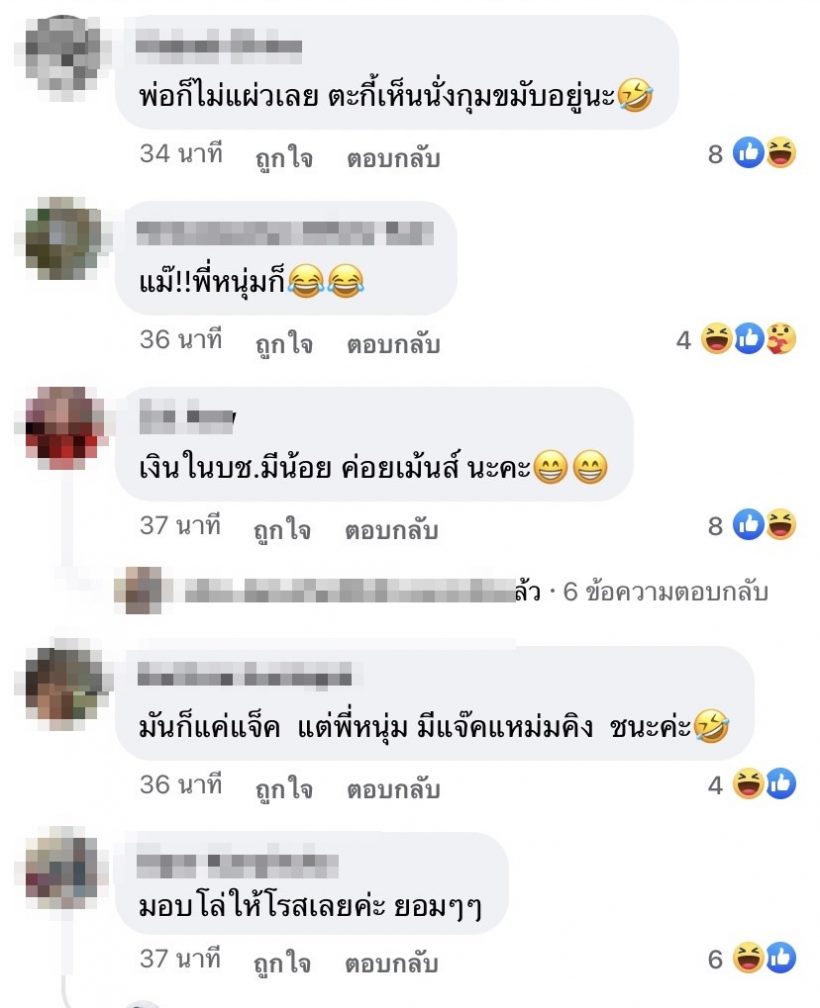
Task: Like the แม๊!!พี่หนุ่มก็ comment via ถูกใจ
Action: pos(284,343)
